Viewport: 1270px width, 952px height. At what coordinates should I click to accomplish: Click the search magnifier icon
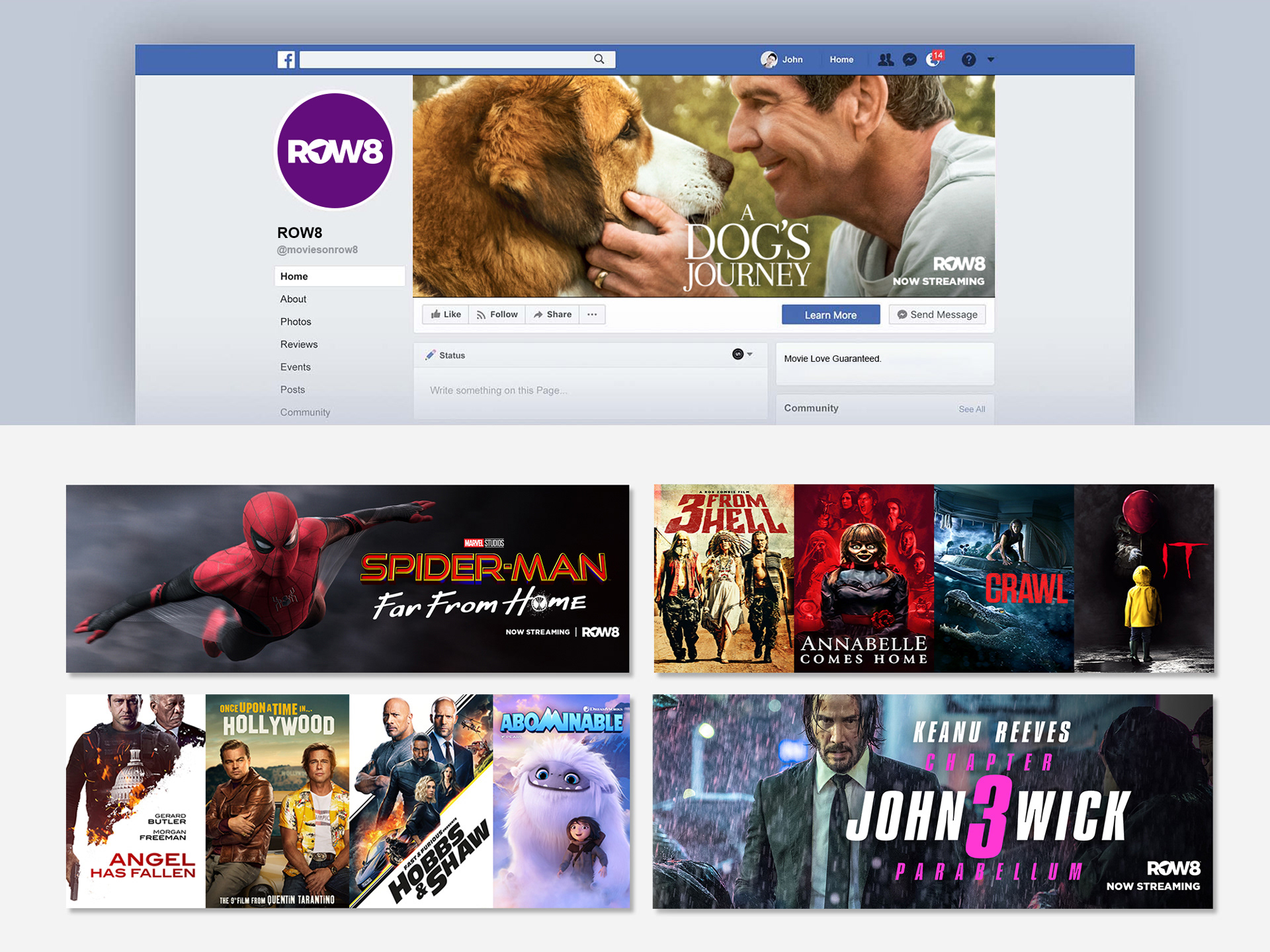click(x=599, y=59)
